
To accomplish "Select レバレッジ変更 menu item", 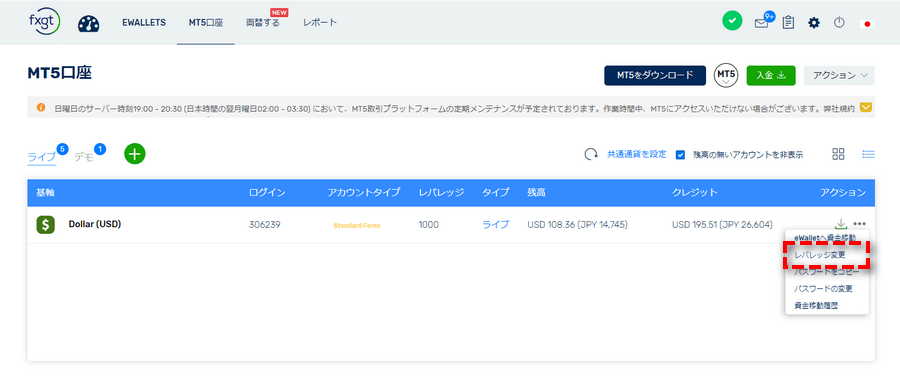I will point(820,254).
